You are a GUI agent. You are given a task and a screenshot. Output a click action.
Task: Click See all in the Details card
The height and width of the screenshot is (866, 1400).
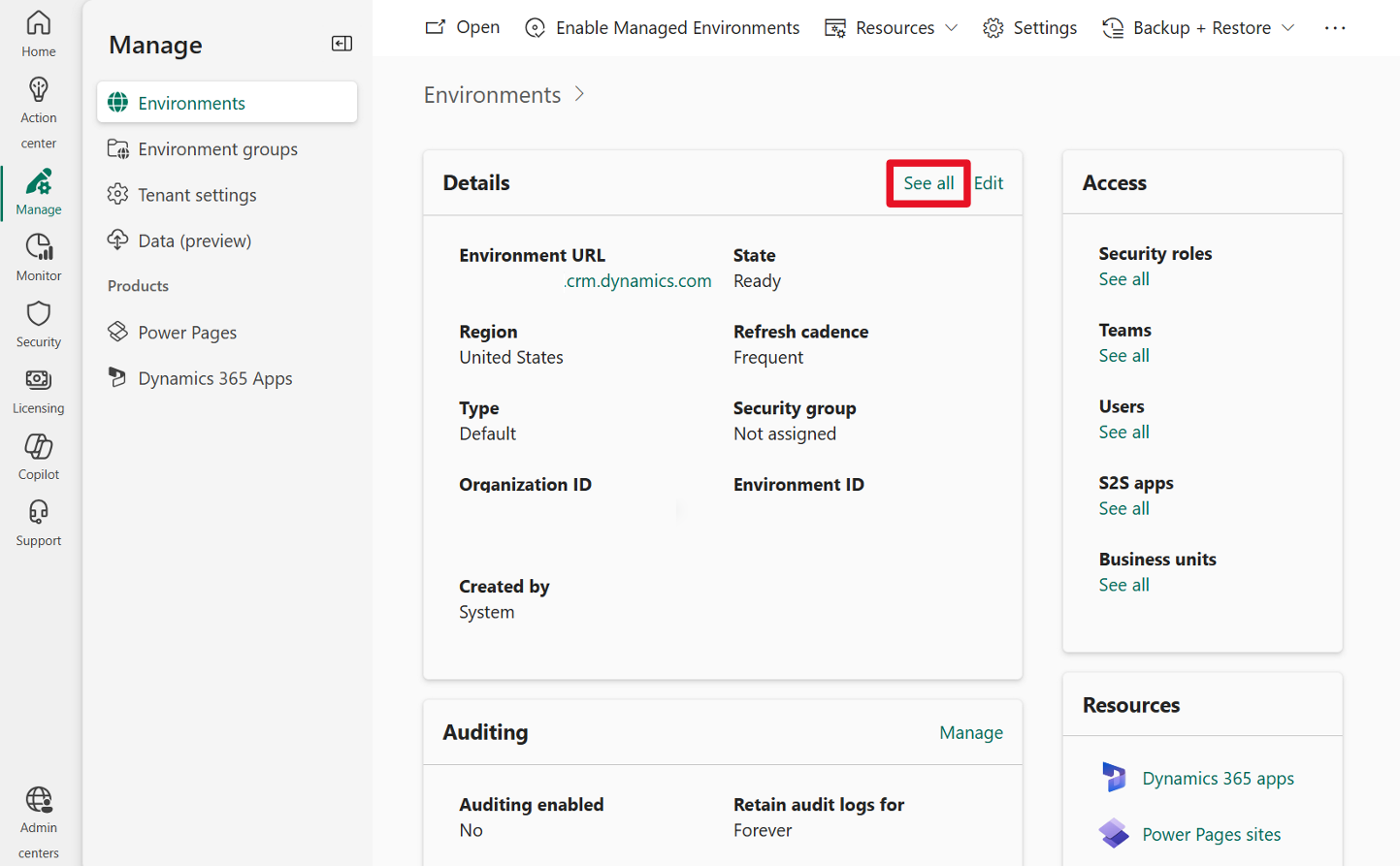click(x=928, y=182)
